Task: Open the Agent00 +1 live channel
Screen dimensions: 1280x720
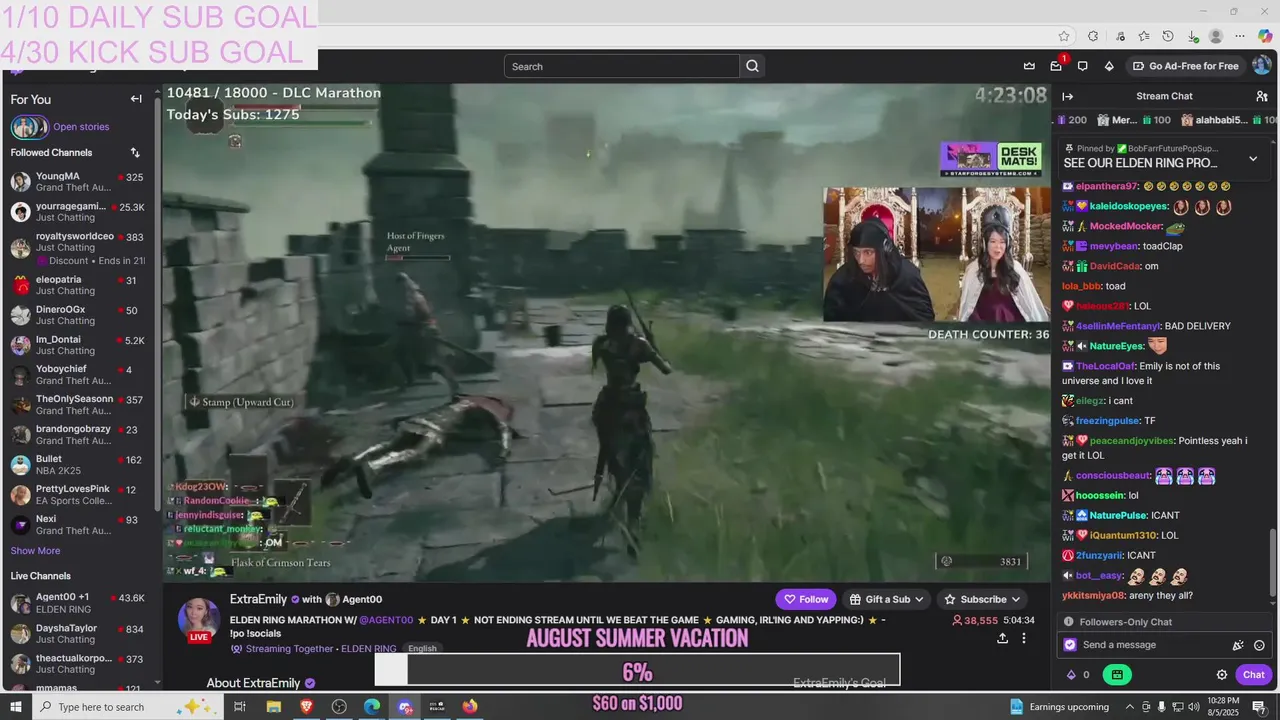Action: pos(77,603)
